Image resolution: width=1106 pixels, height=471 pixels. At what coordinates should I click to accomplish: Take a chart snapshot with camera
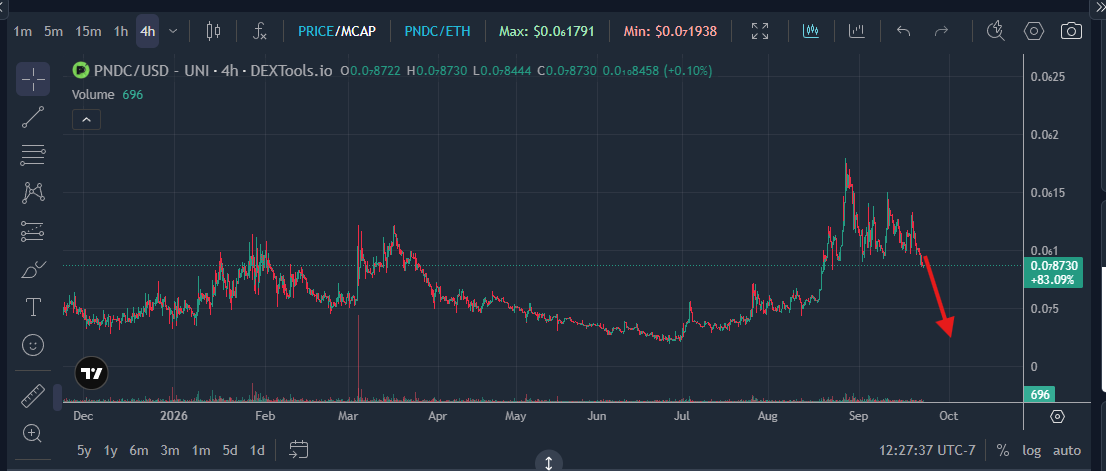tap(1071, 31)
